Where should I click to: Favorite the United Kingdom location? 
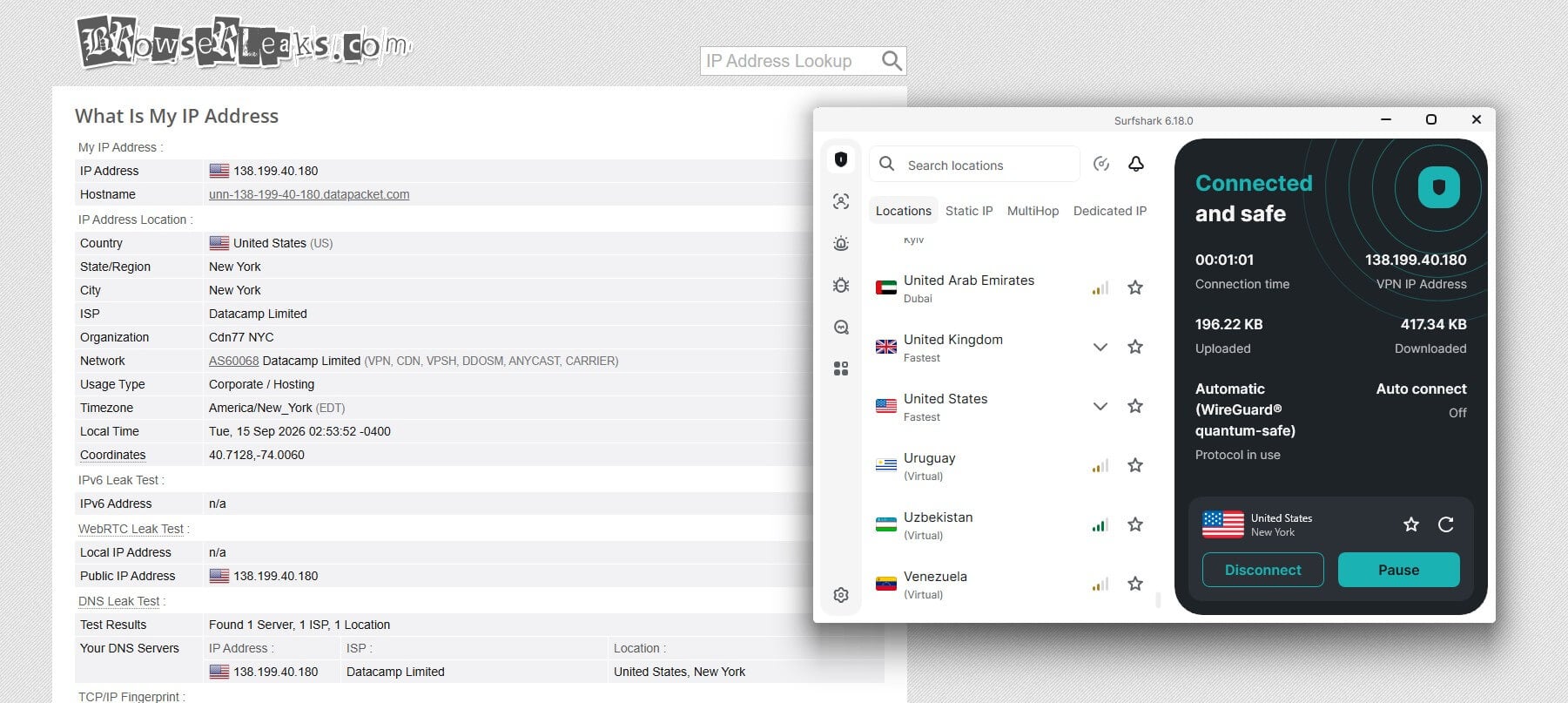point(1135,347)
